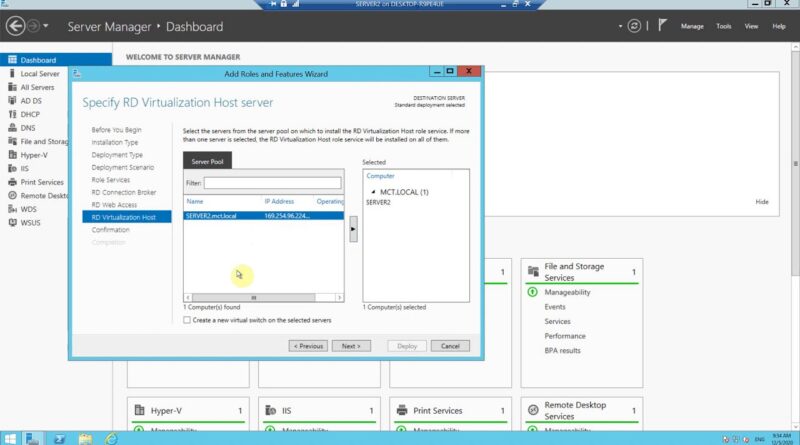Sort server pool by Name column

[195, 202]
